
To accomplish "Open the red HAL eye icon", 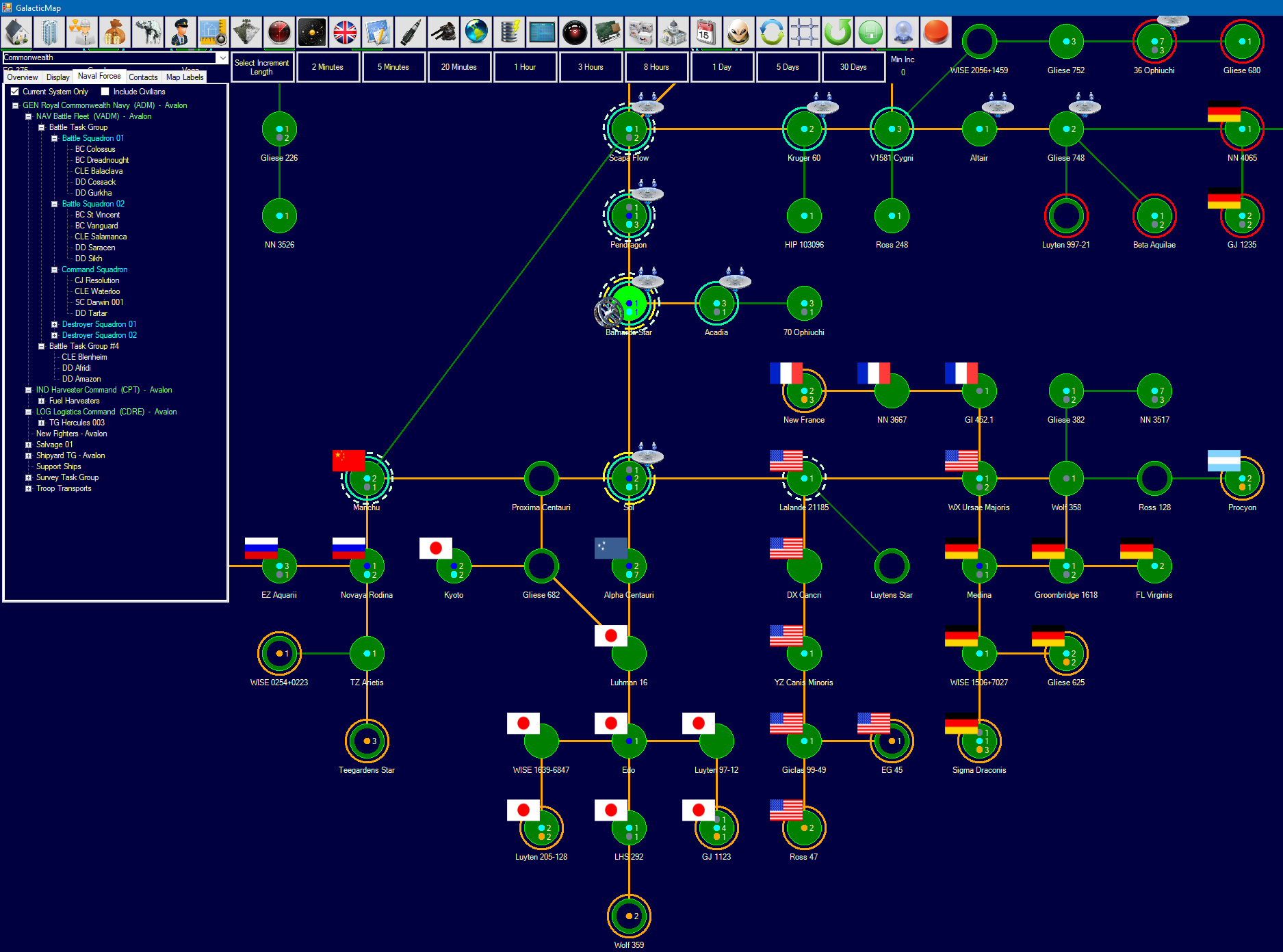I will pyautogui.click(x=575, y=32).
